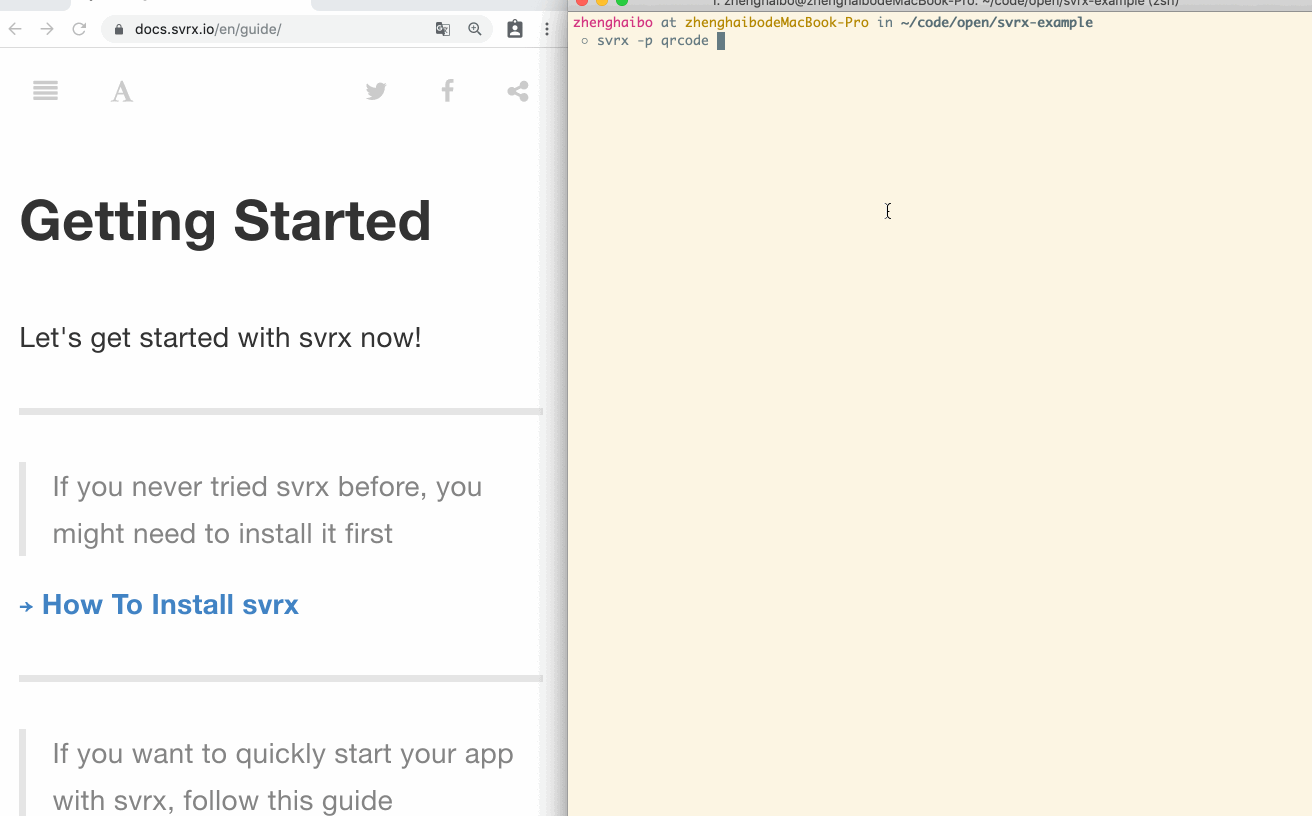Maximize the terminal with green button
This screenshot has width=1312, height=816.
(x=622, y=3)
